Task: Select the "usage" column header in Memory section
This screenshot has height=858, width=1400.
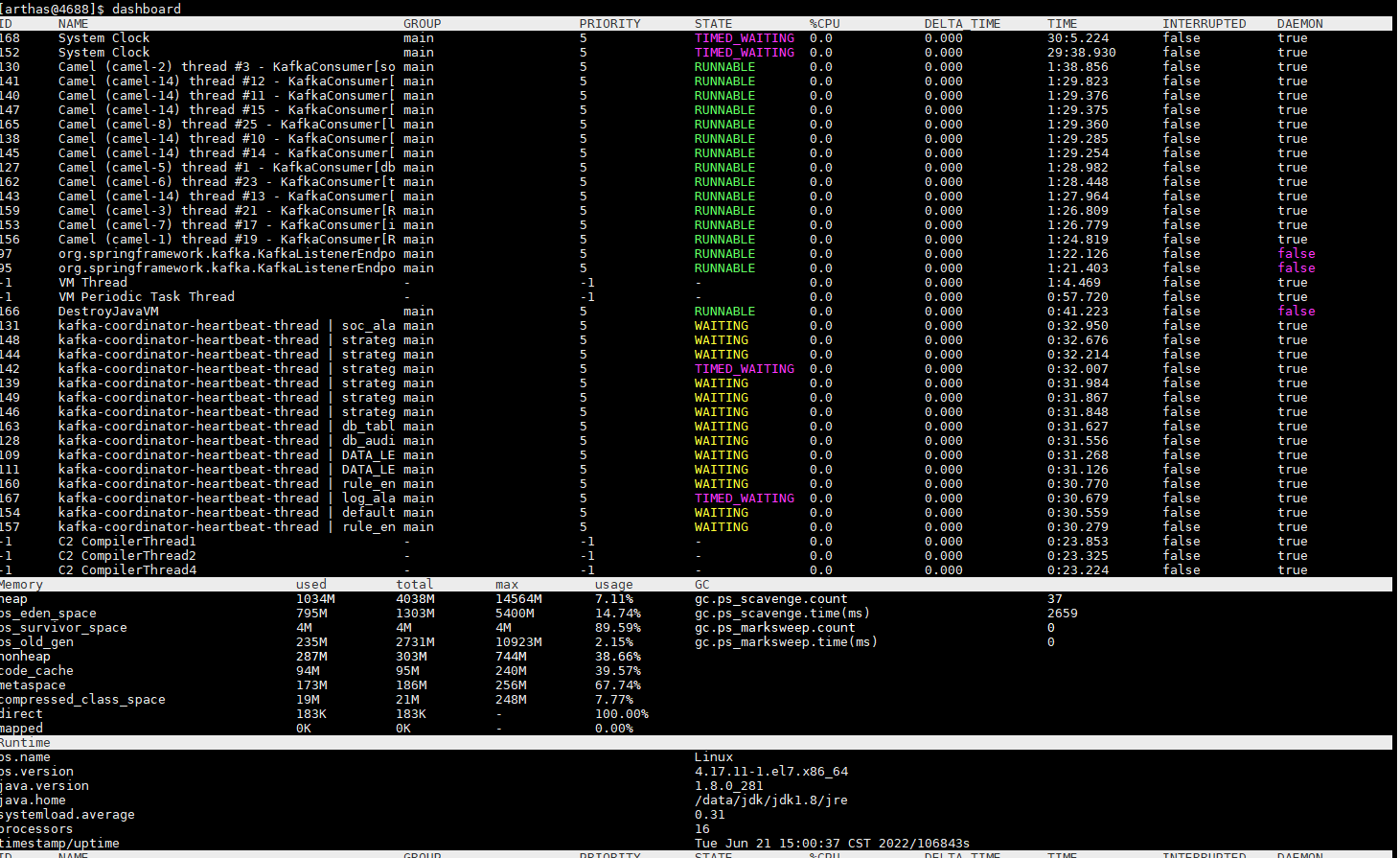Action: [613, 585]
